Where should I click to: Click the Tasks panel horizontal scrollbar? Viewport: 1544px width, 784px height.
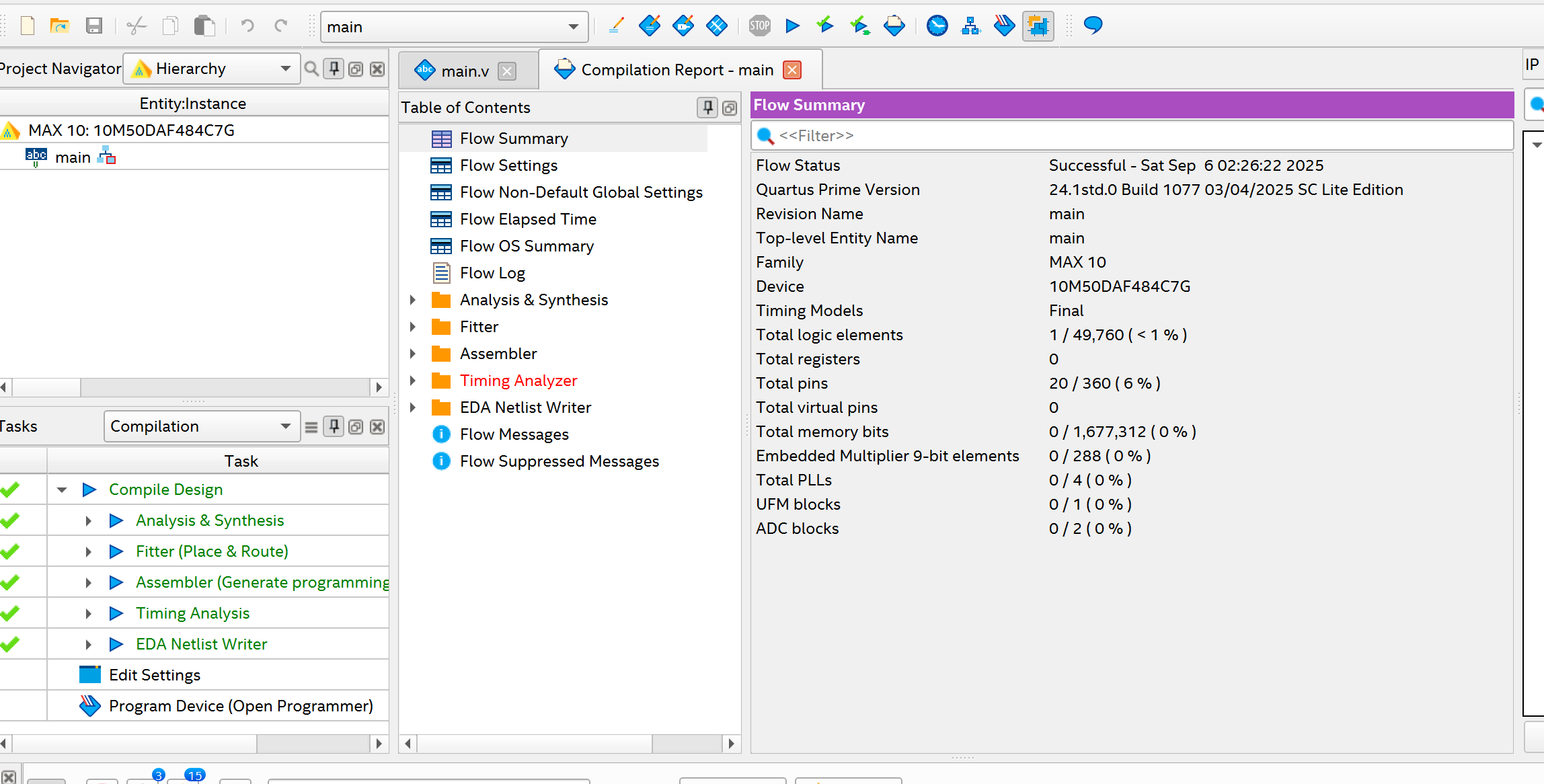click(192, 743)
